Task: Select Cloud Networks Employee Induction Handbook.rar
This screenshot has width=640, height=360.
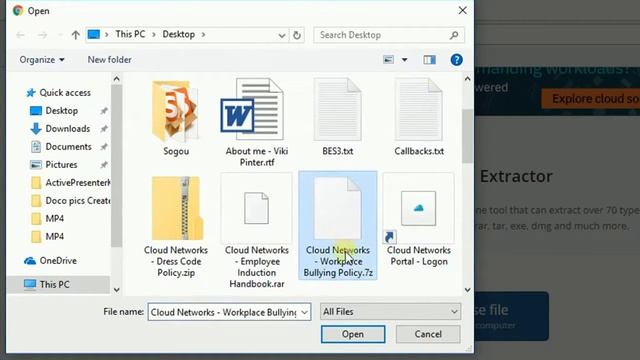Action: [x=256, y=231]
